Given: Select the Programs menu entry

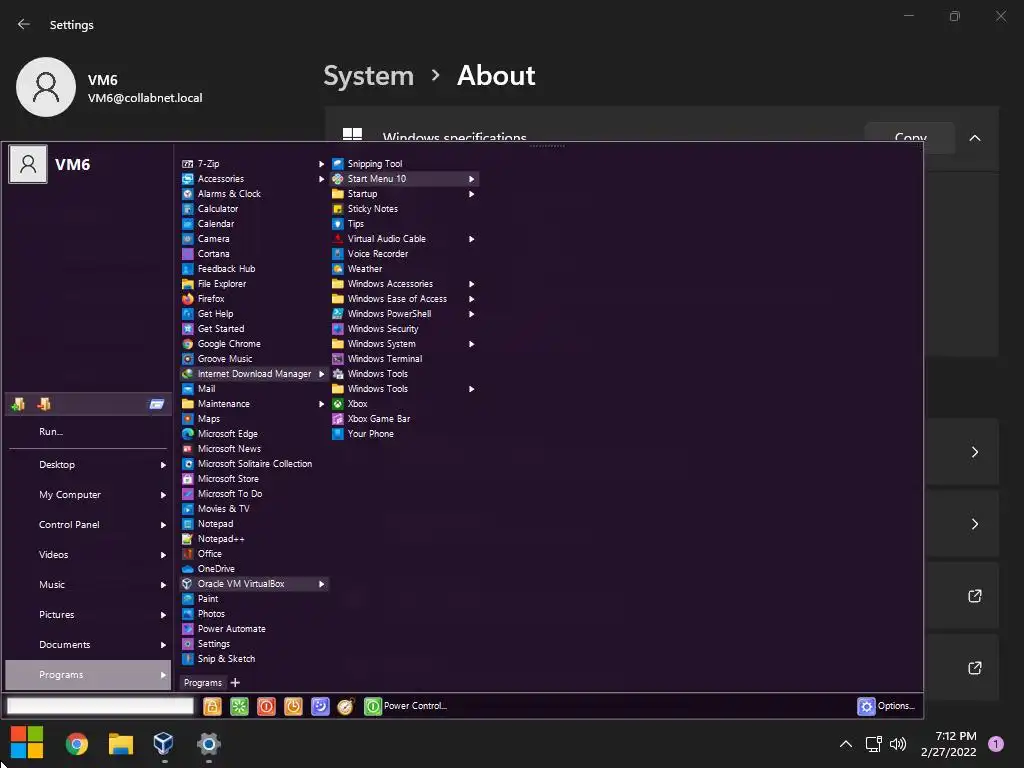Looking at the screenshot, I should pyautogui.click(x=88, y=675).
